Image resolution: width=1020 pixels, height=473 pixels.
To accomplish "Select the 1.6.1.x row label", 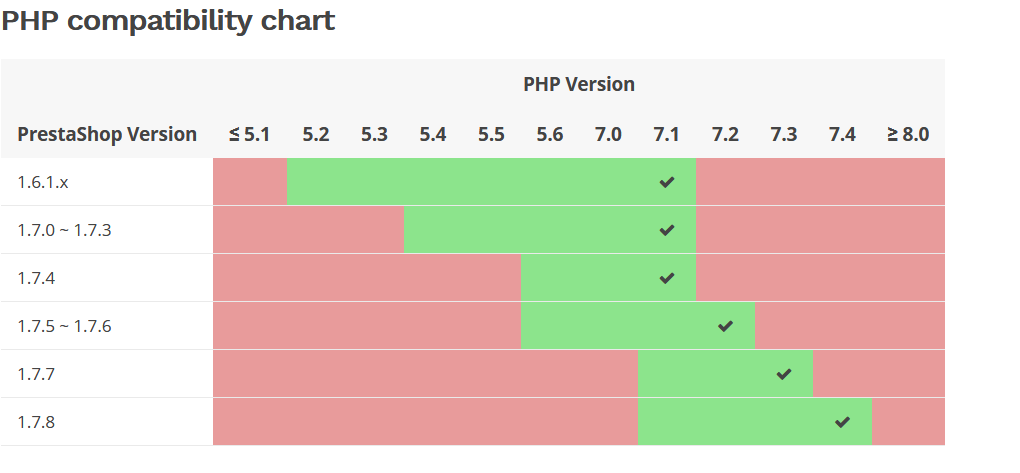I will [45, 182].
